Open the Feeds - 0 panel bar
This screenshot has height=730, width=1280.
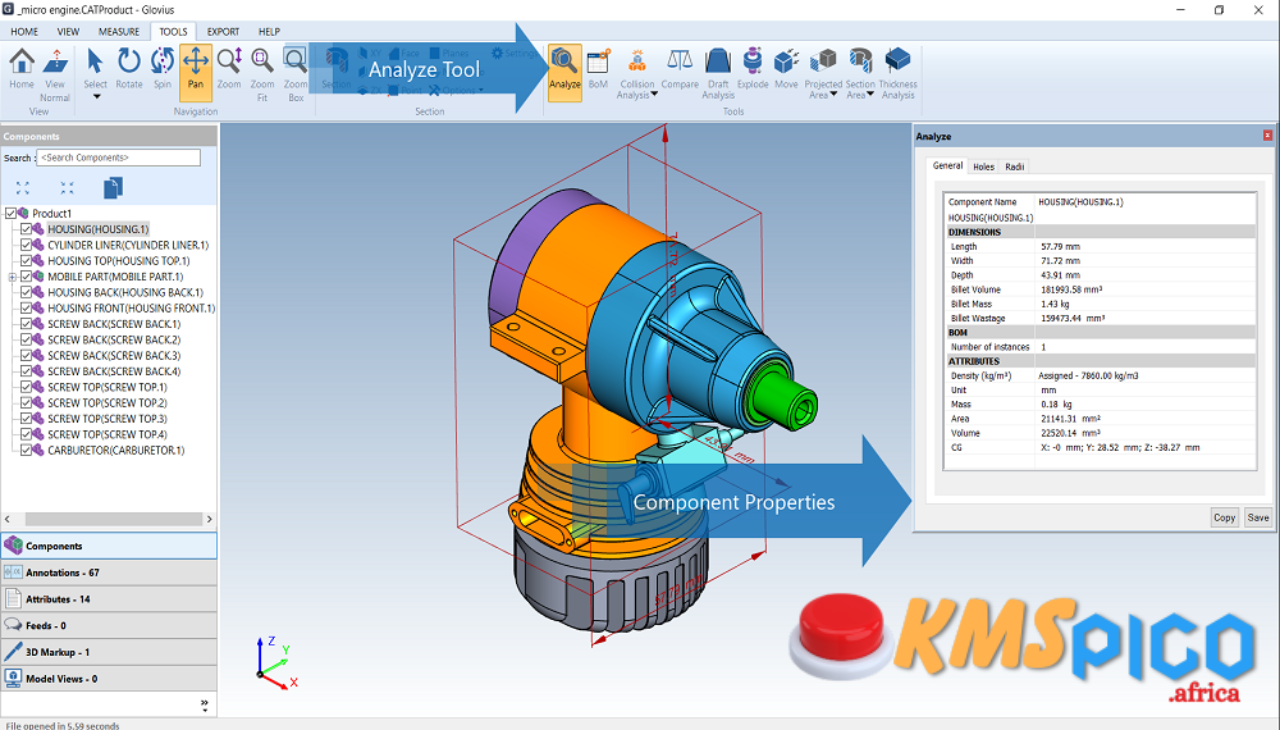pos(109,625)
